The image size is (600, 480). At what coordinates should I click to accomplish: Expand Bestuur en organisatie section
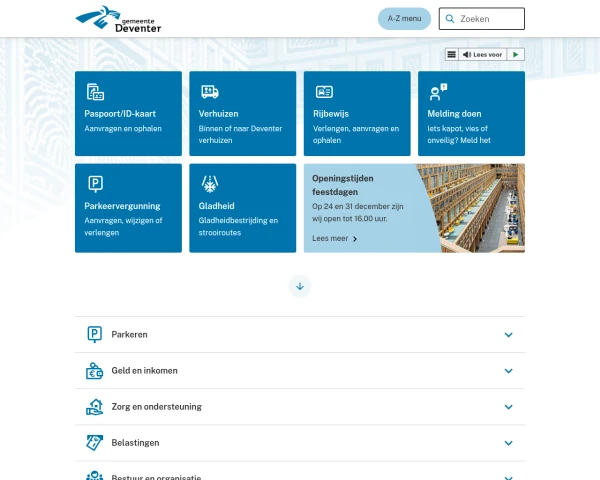point(300,471)
